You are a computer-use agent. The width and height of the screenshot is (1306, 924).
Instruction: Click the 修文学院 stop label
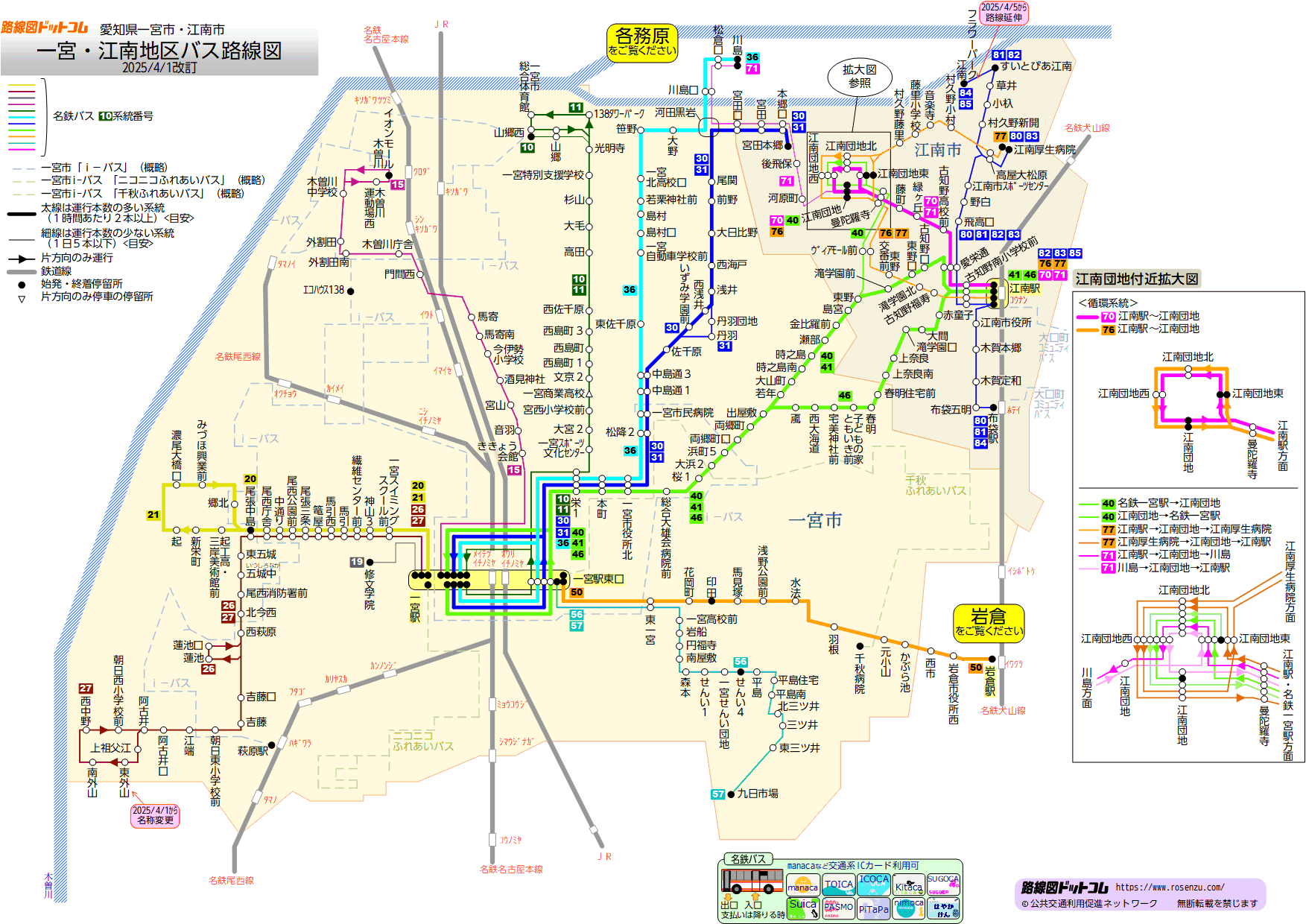(x=370, y=589)
